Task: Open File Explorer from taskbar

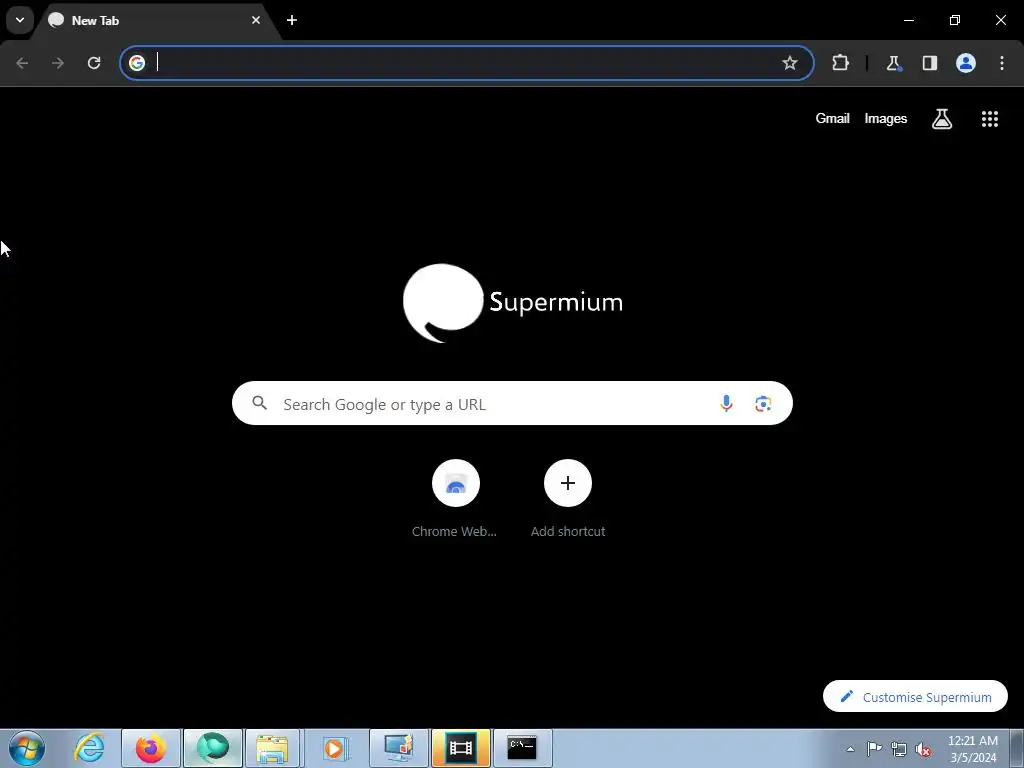Action: point(272,748)
